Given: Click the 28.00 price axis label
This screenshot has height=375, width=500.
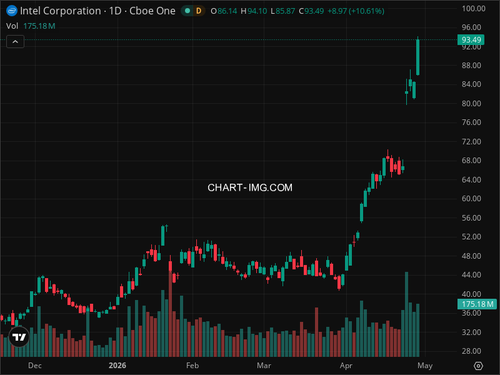Looking at the screenshot, I should point(471,351).
